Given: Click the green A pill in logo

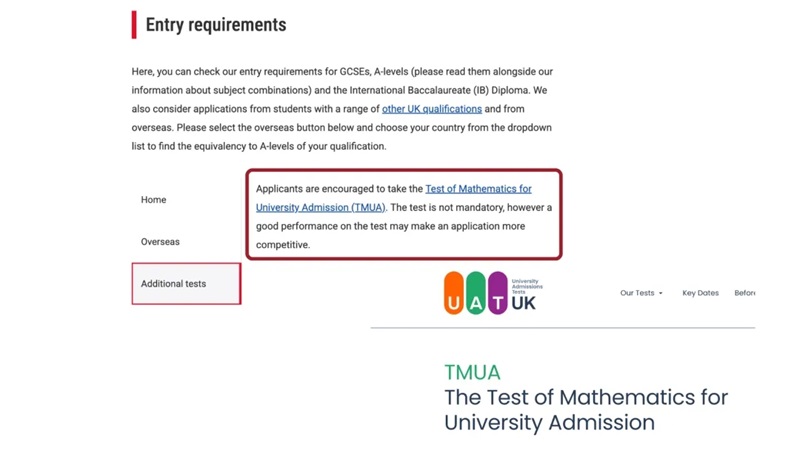Looking at the screenshot, I should (x=476, y=293).
